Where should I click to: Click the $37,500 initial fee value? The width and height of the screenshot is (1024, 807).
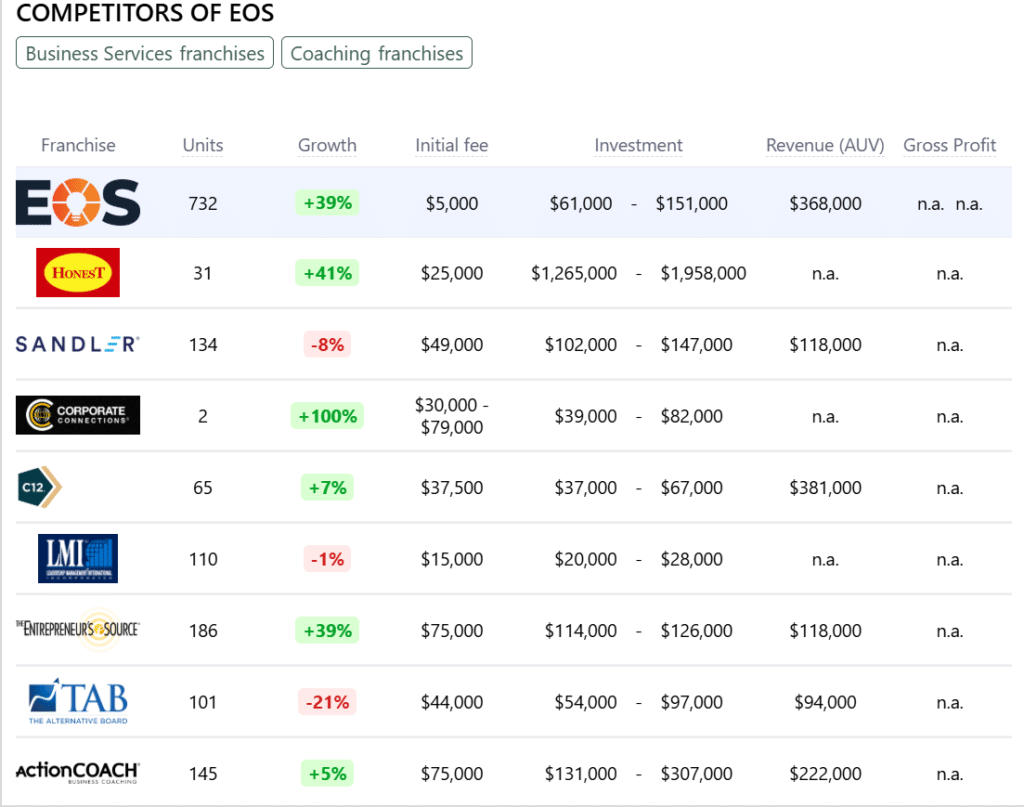click(452, 488)
